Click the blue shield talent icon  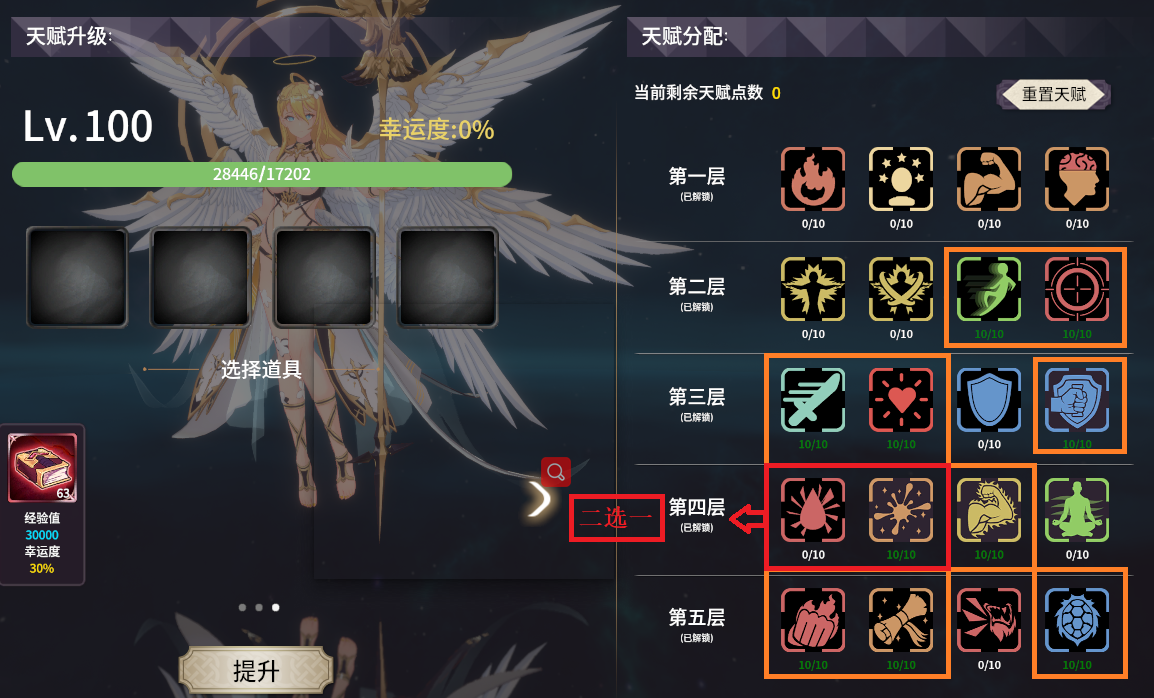(x=988, y=399)
